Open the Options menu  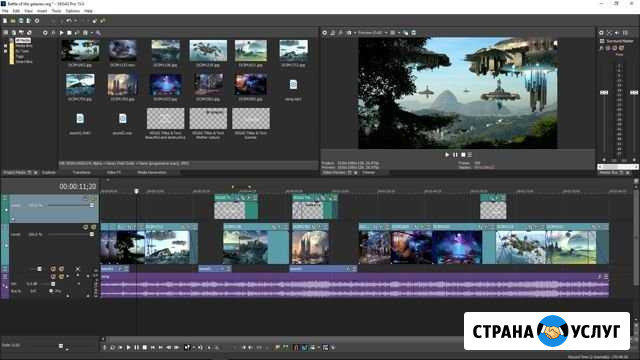pos(73,11)
